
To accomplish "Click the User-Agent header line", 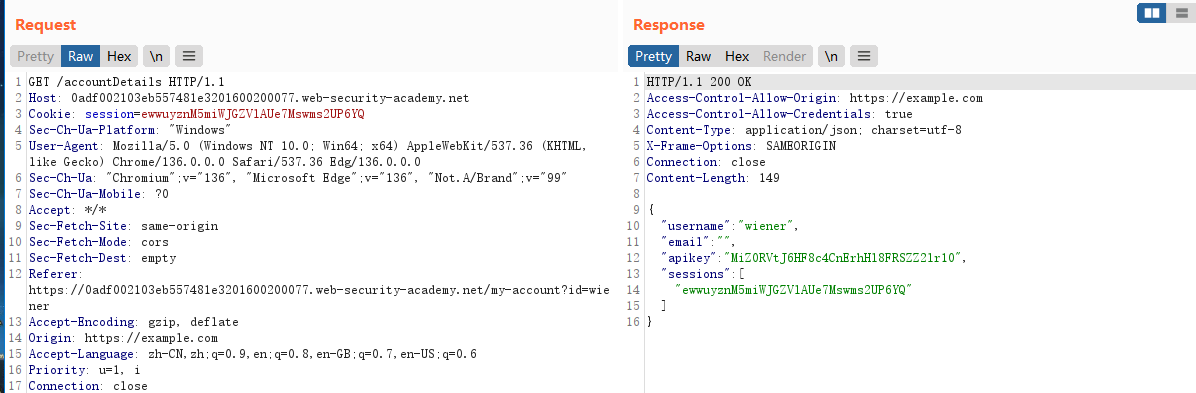I will coord(307,153).
